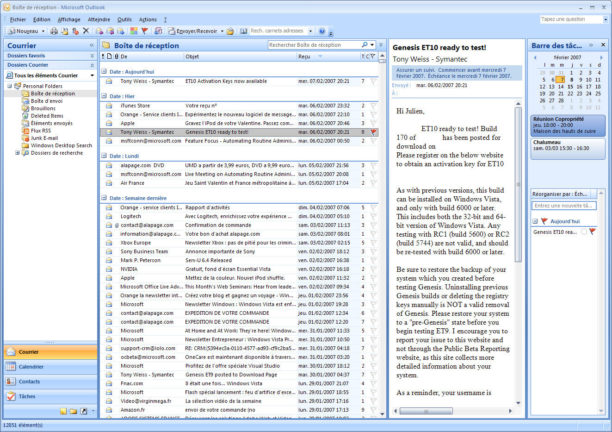Viewport: 612px width, 432px height.
Task: Select the Deleted Items folder
Action: (x=47, y=116)
